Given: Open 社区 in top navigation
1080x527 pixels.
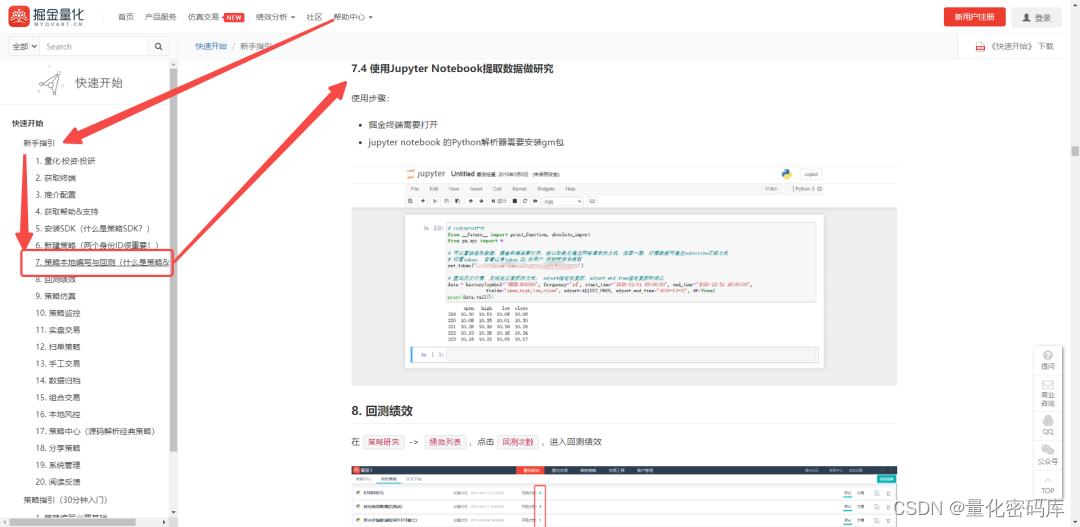Looking at the screenshot, I should [314, 17].
